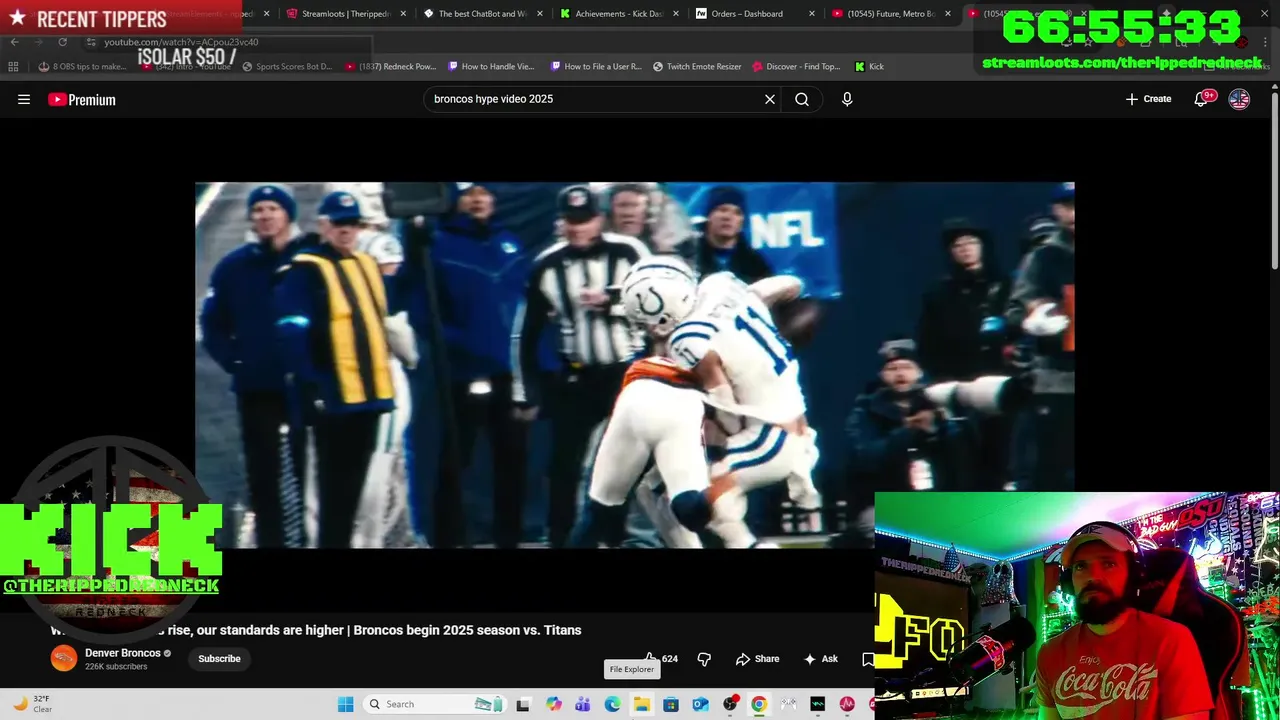Run search with the magnifier button

pos(802,99)
